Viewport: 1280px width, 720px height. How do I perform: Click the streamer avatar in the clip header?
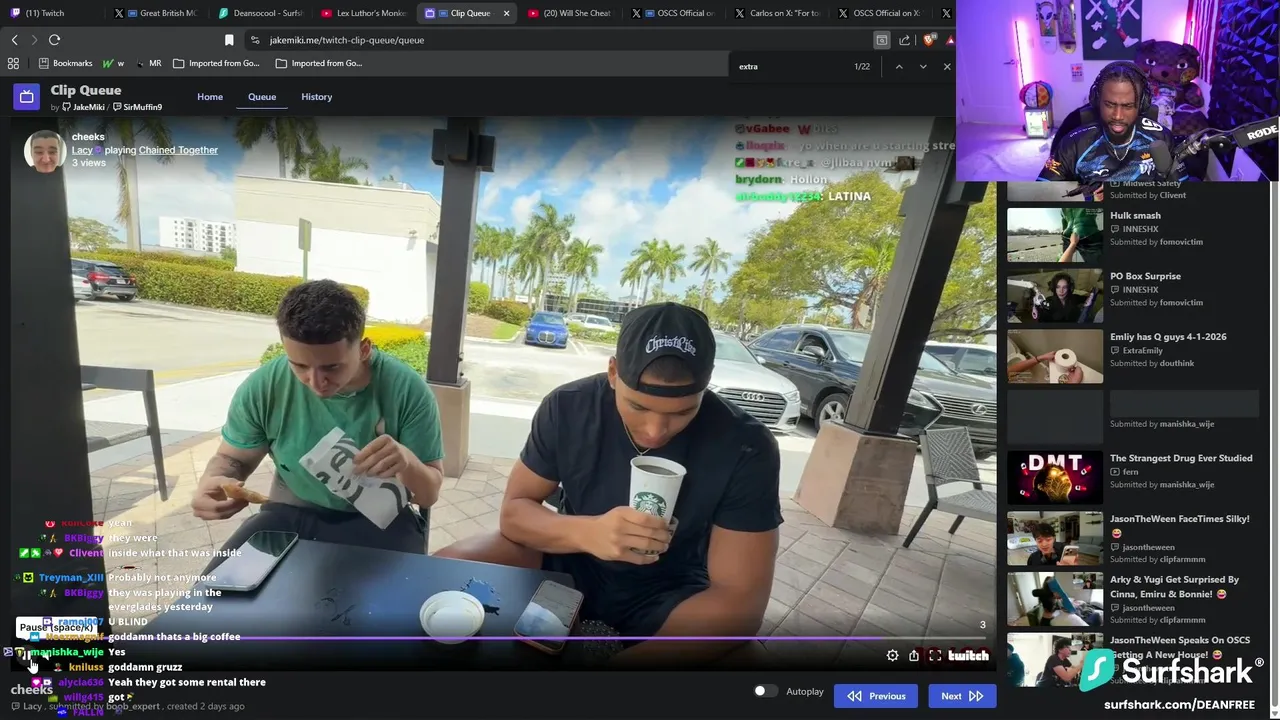(45, 150)
